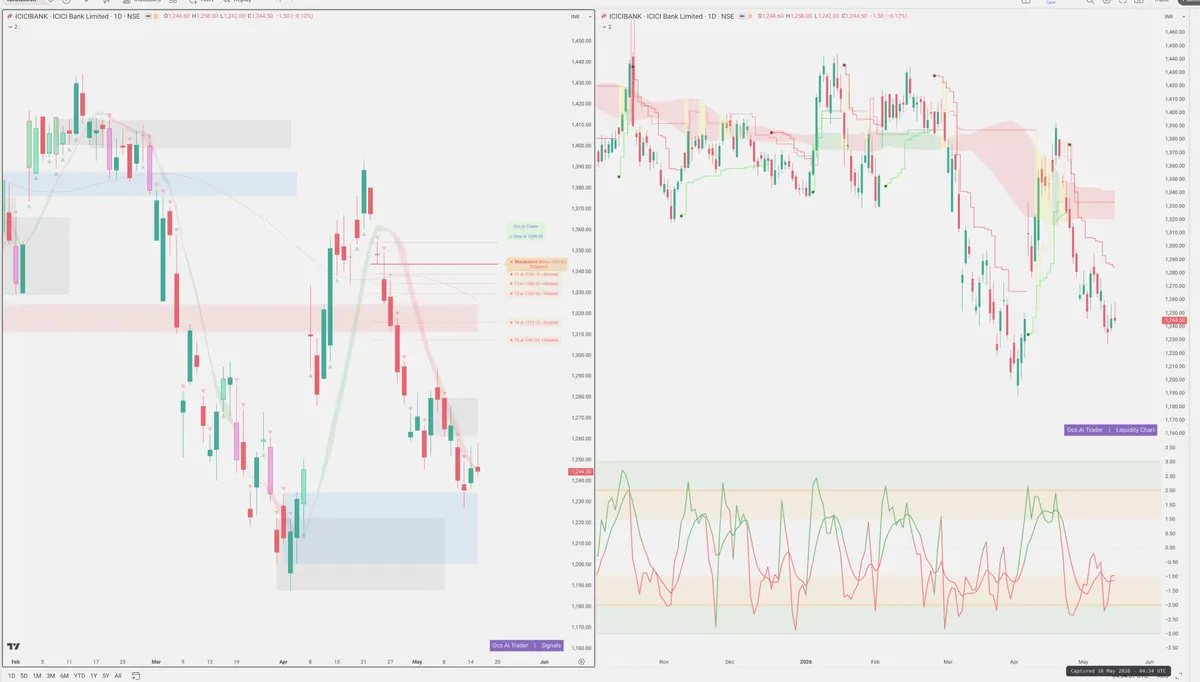Click the Nov date label on right time axis
This screenshot has width=1200, height=682.
[x=663, y=662]
